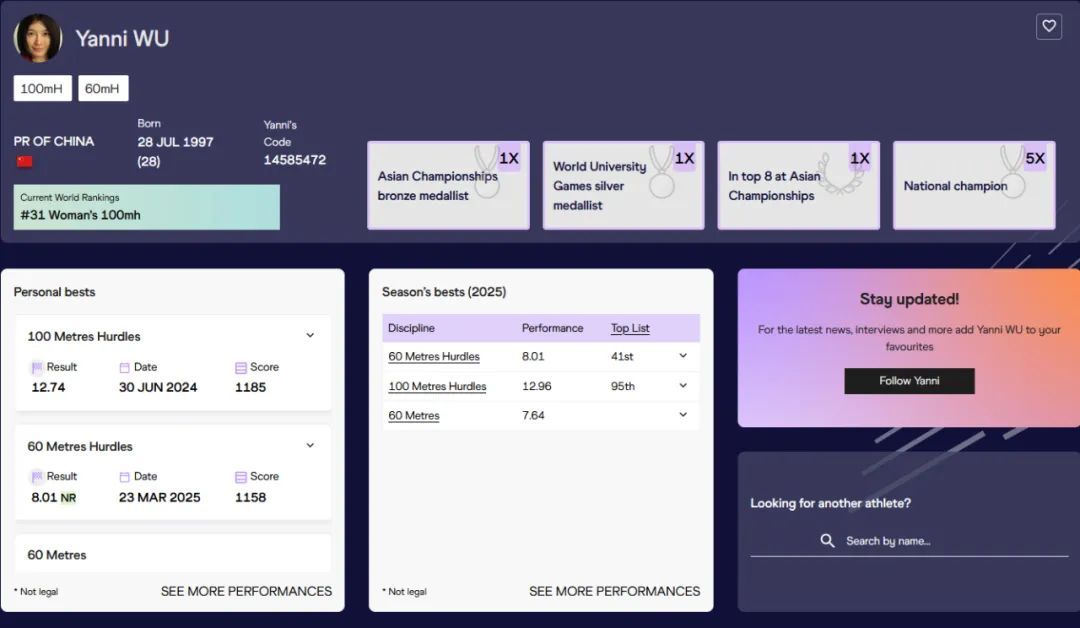Image resolution: width=1080 pixels, height=628 pixels.
Task: Open the 60 Metres season's best link
Action: [x=413, y=415]
